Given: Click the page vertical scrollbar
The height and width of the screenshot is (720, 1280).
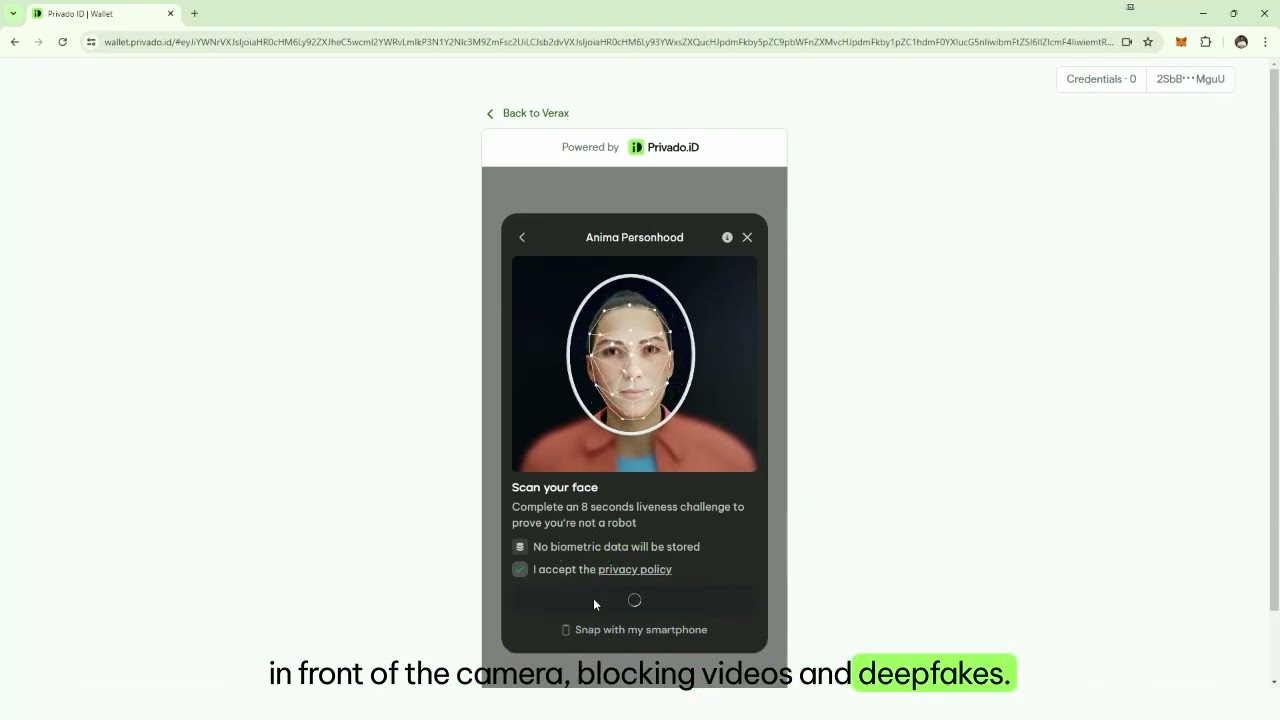Looking at the screenshot, I should 1274,340.
